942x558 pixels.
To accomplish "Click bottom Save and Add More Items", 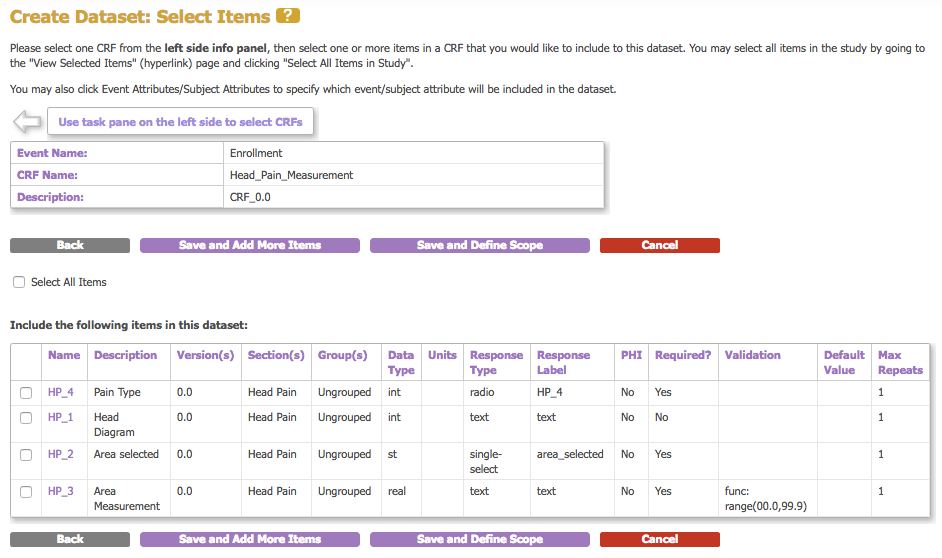I will (x=250, y=539).
